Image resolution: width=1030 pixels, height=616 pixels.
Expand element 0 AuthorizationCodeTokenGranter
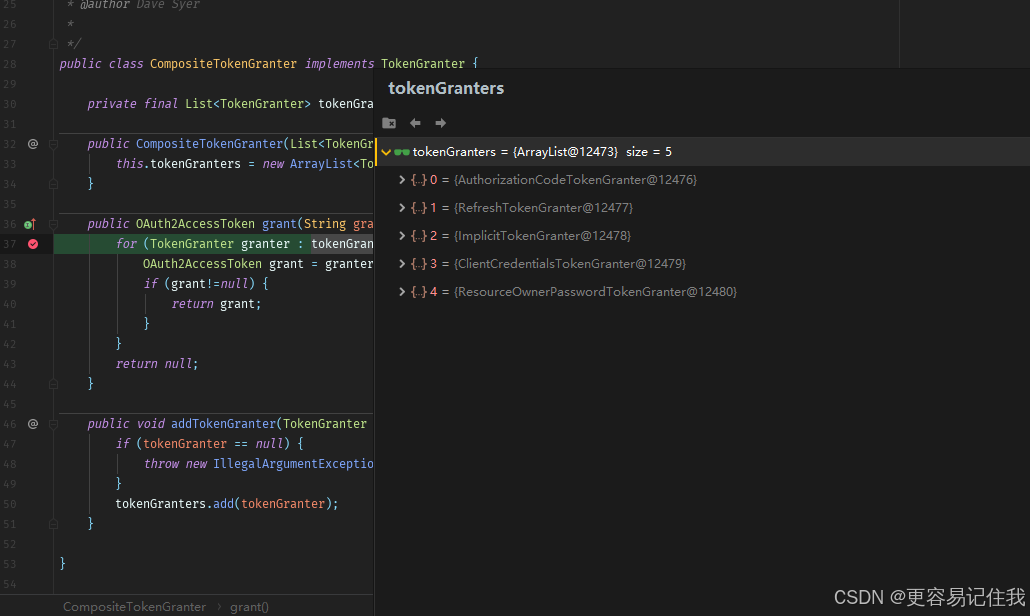pos(402,179)
